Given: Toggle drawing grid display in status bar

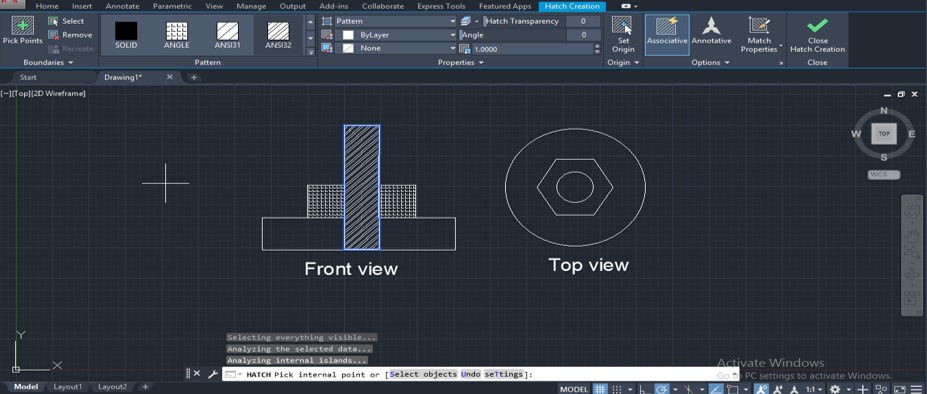Looking at the screenshot, I should pos(600,389).
